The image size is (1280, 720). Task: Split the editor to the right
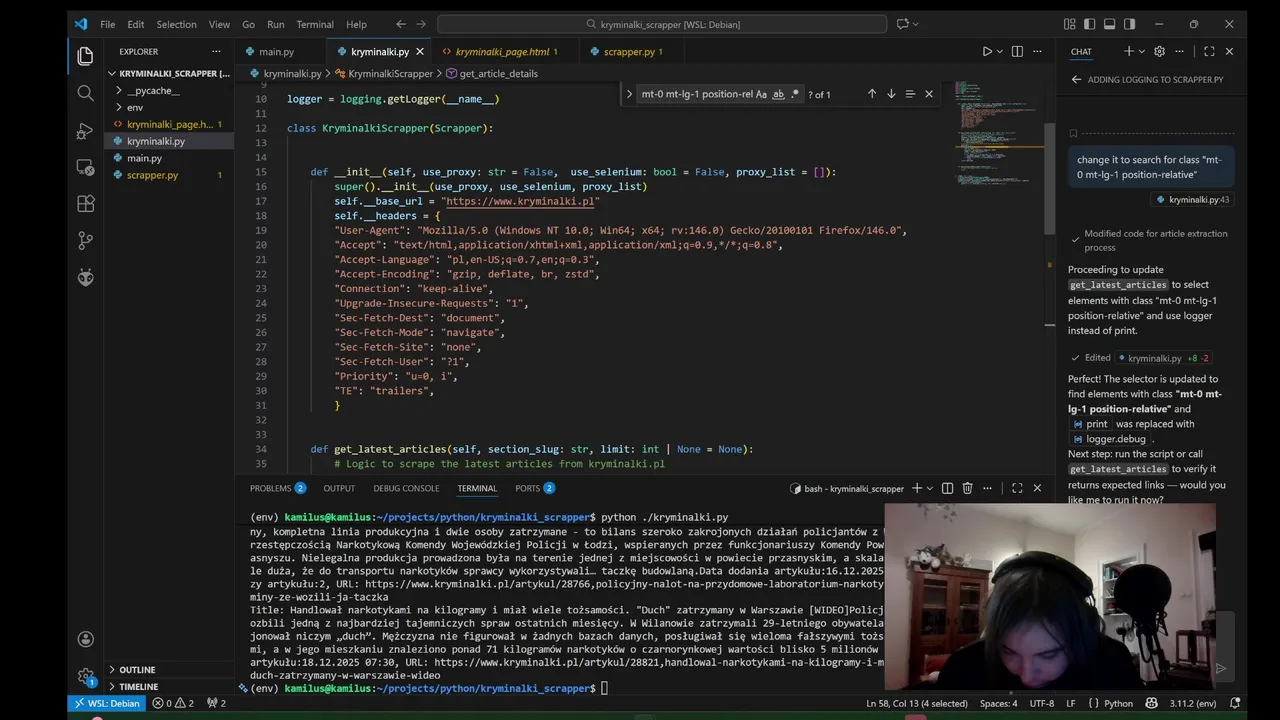click(x=1017, y=51)
